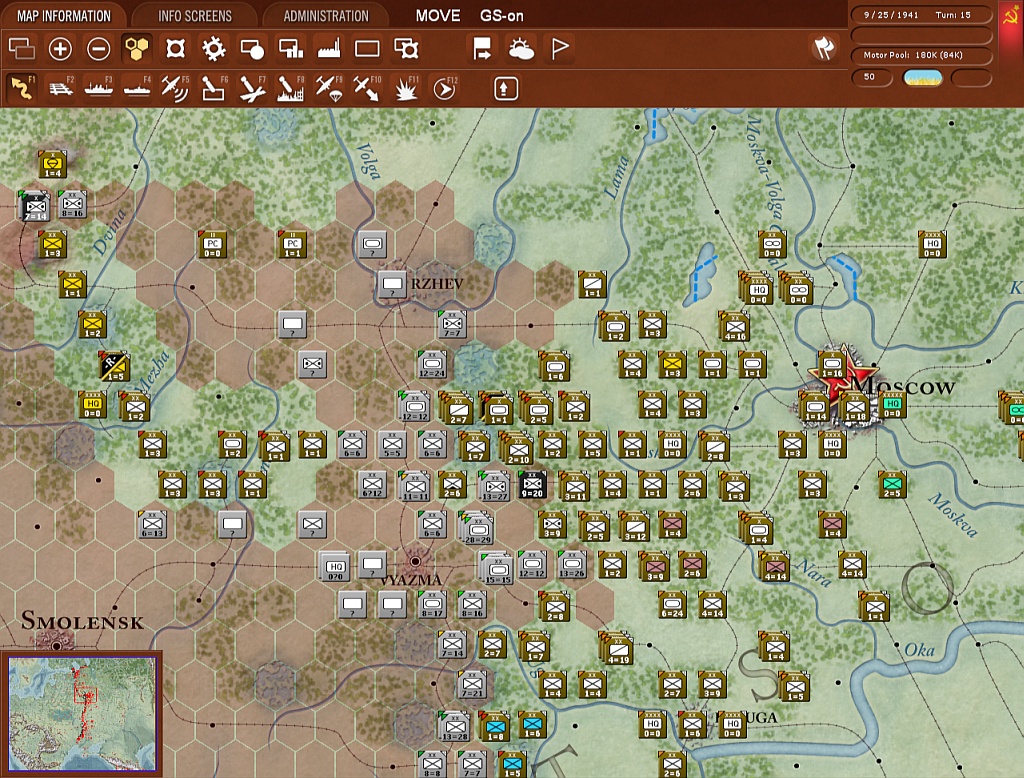This screenshot has height=778, width=1024.
Task: Select the F10 air transfer mode
Action: pyautogui.click(x=367, y=88)
